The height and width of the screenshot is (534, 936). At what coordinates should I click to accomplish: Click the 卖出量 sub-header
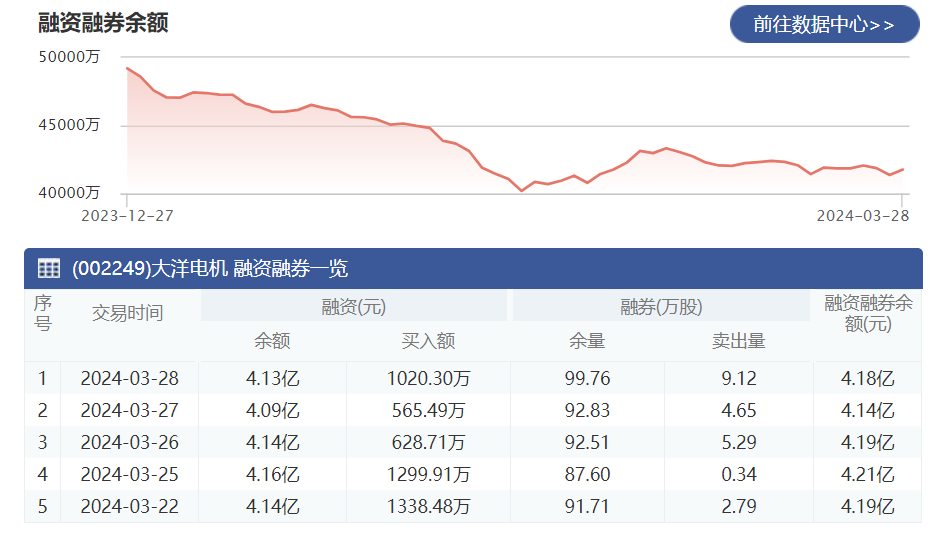[x=738, y=341]
